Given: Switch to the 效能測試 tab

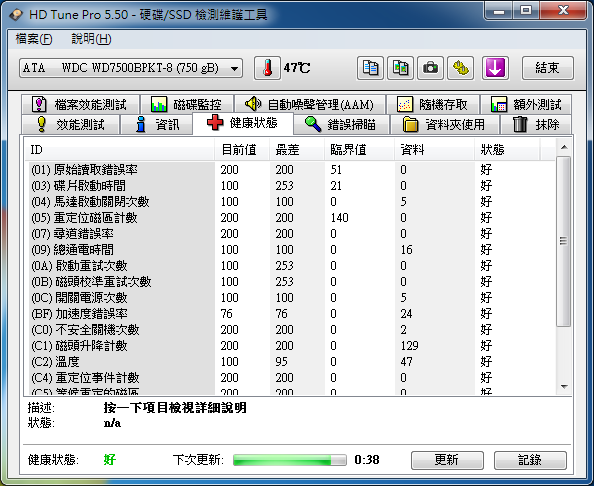Looking at the screenshot, I should 70,124.
